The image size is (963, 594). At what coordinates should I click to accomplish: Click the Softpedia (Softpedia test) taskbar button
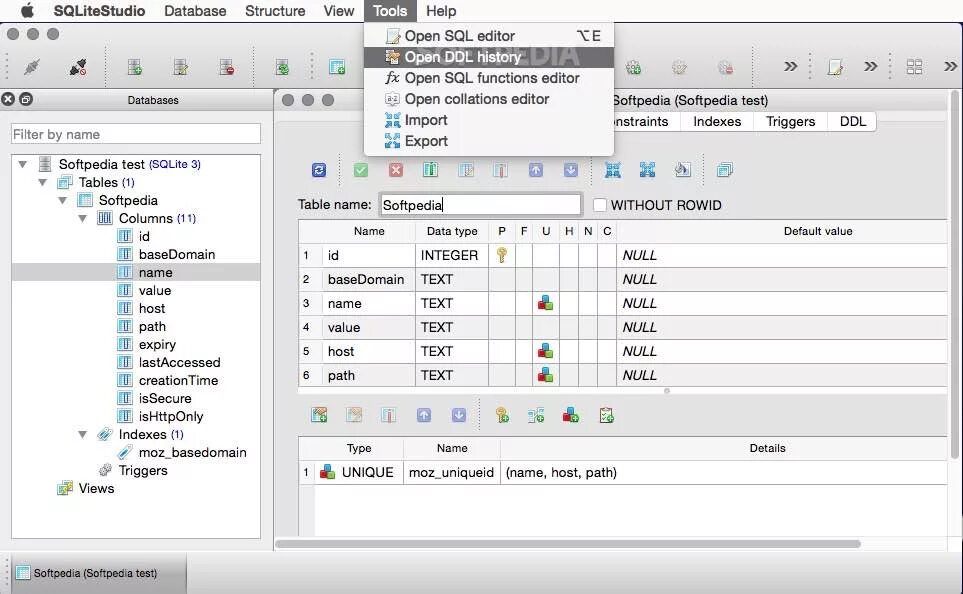coord(99,573)
